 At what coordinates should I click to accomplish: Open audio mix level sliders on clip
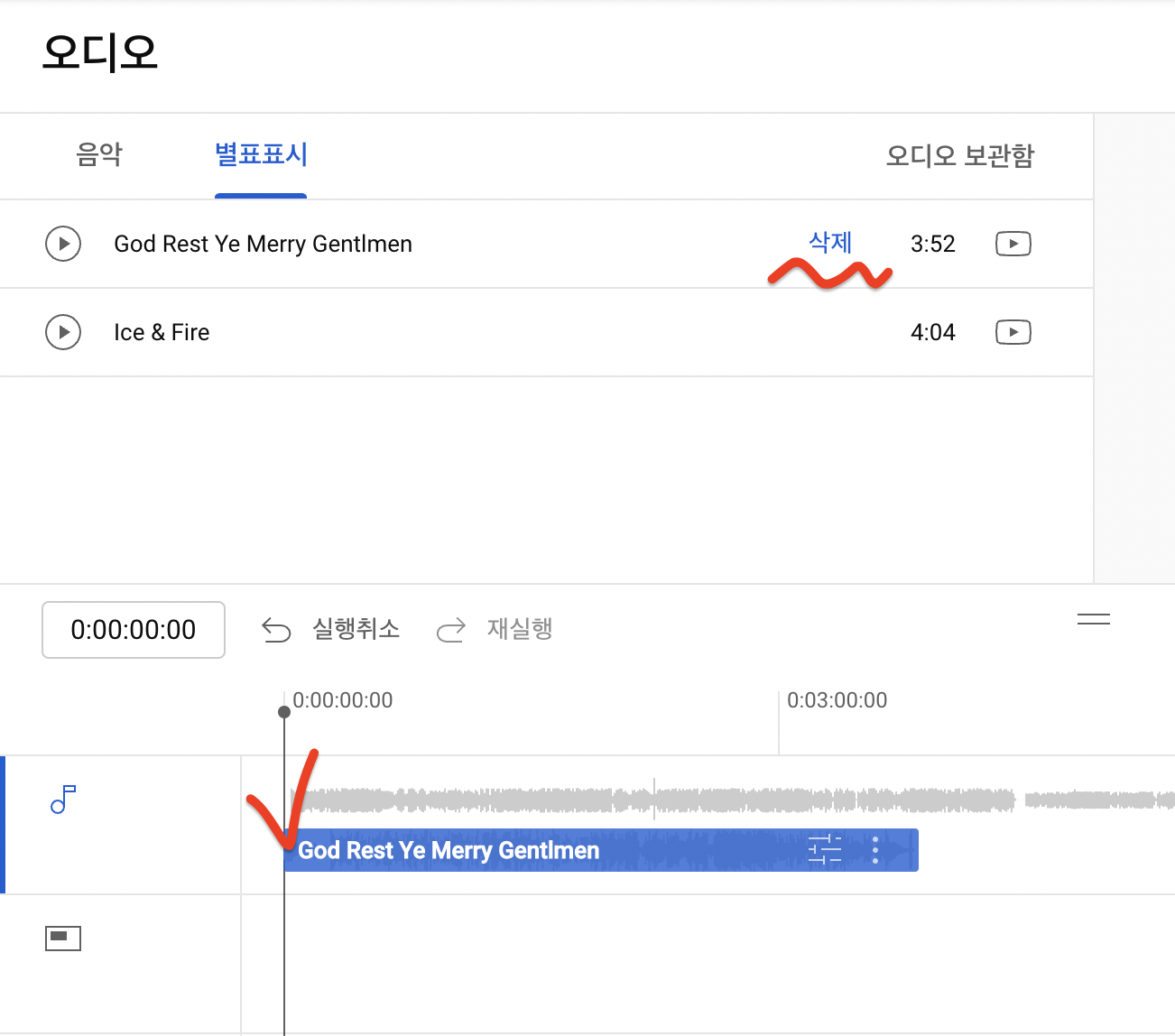(825, 850)
